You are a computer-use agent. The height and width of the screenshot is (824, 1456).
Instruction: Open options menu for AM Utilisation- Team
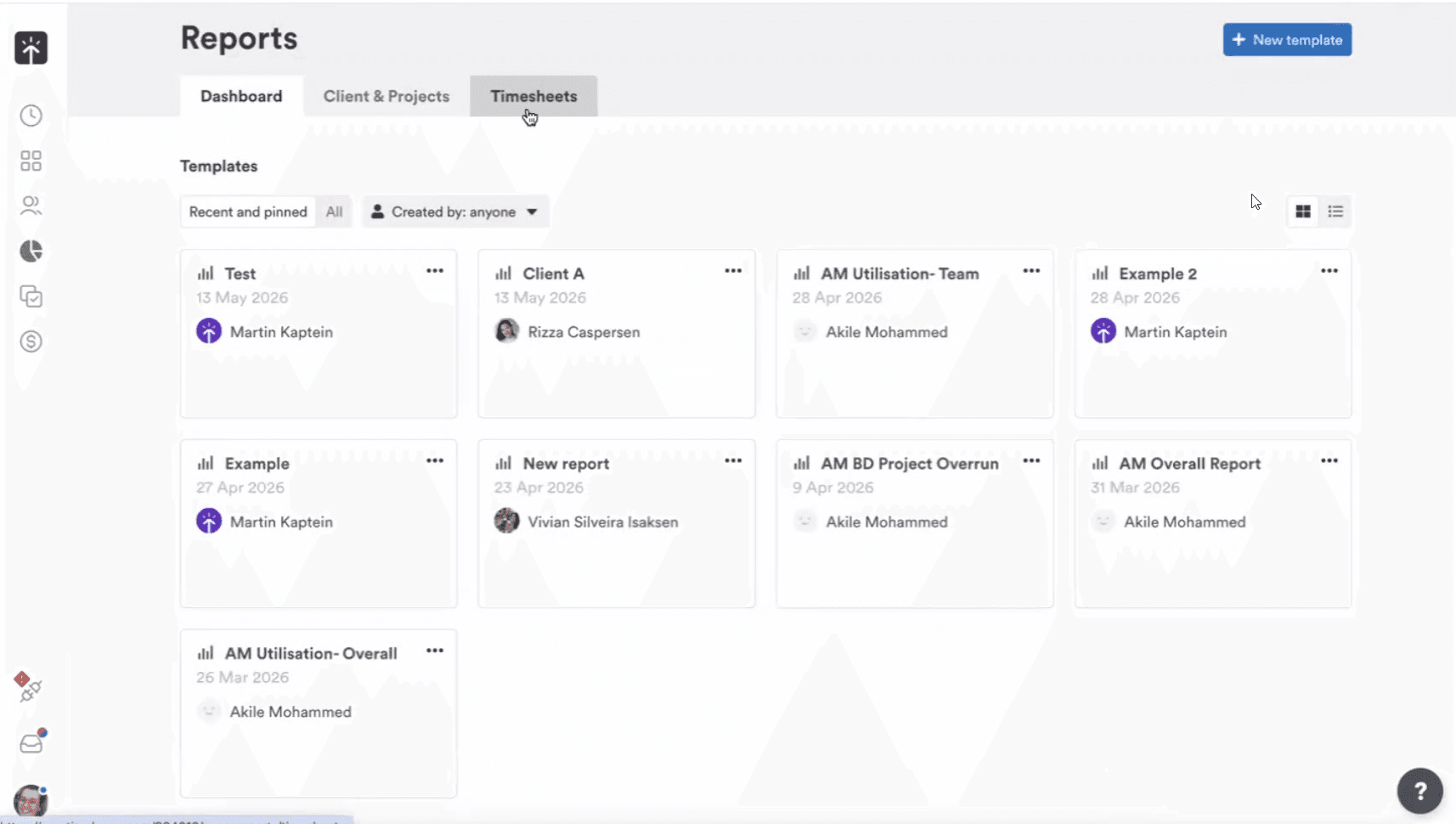pos(1031,271)
